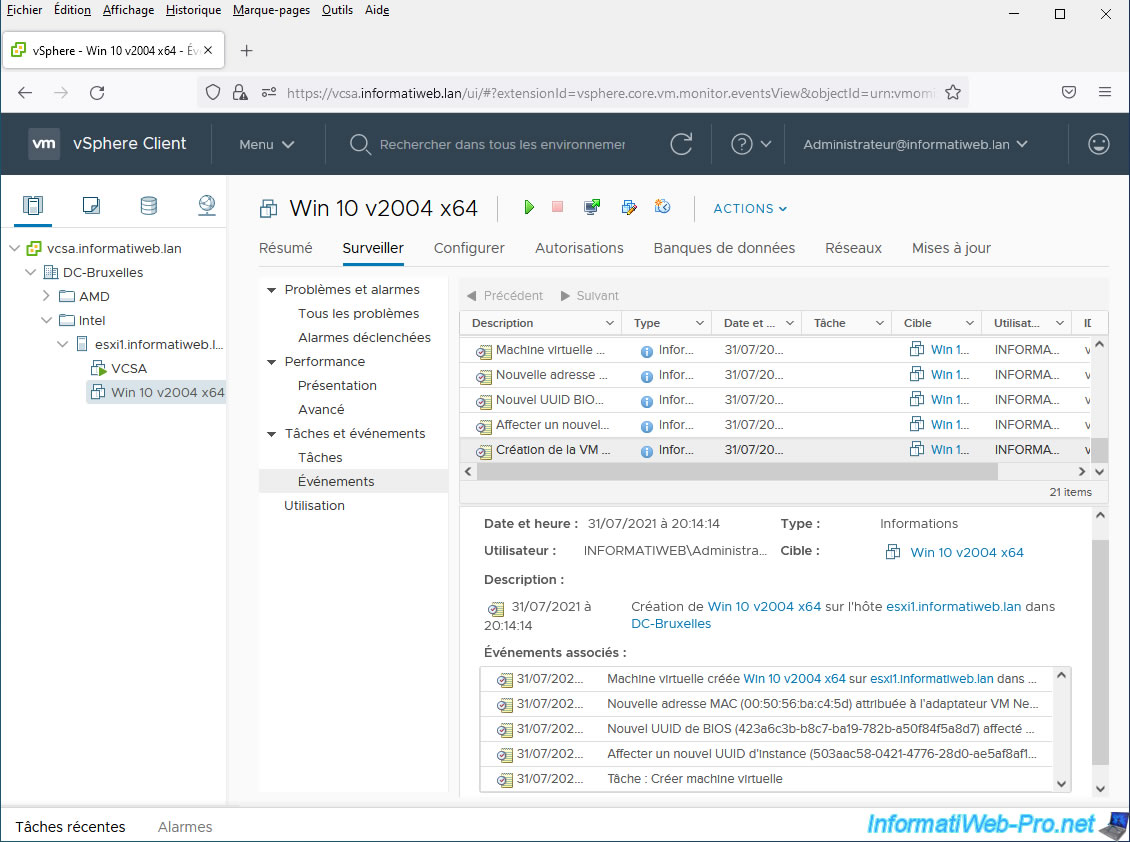Viewport: 1130px width, 842px height.
Task: Switch to VMs and Templates inventory view
Action: click(91, 206)
